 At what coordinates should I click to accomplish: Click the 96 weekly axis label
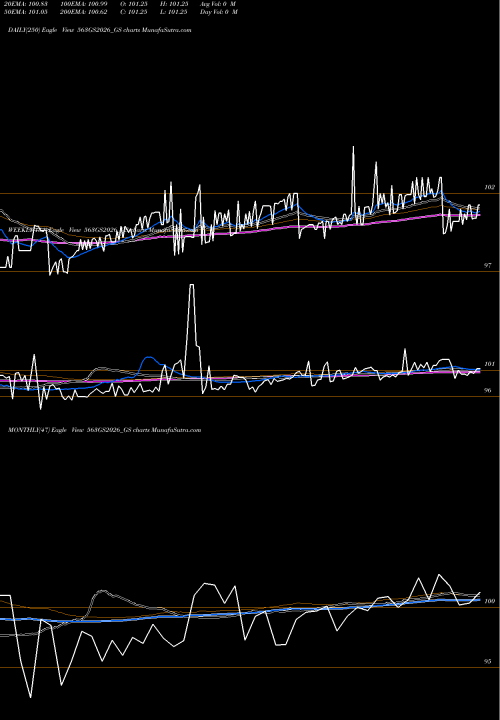[488, 390]
